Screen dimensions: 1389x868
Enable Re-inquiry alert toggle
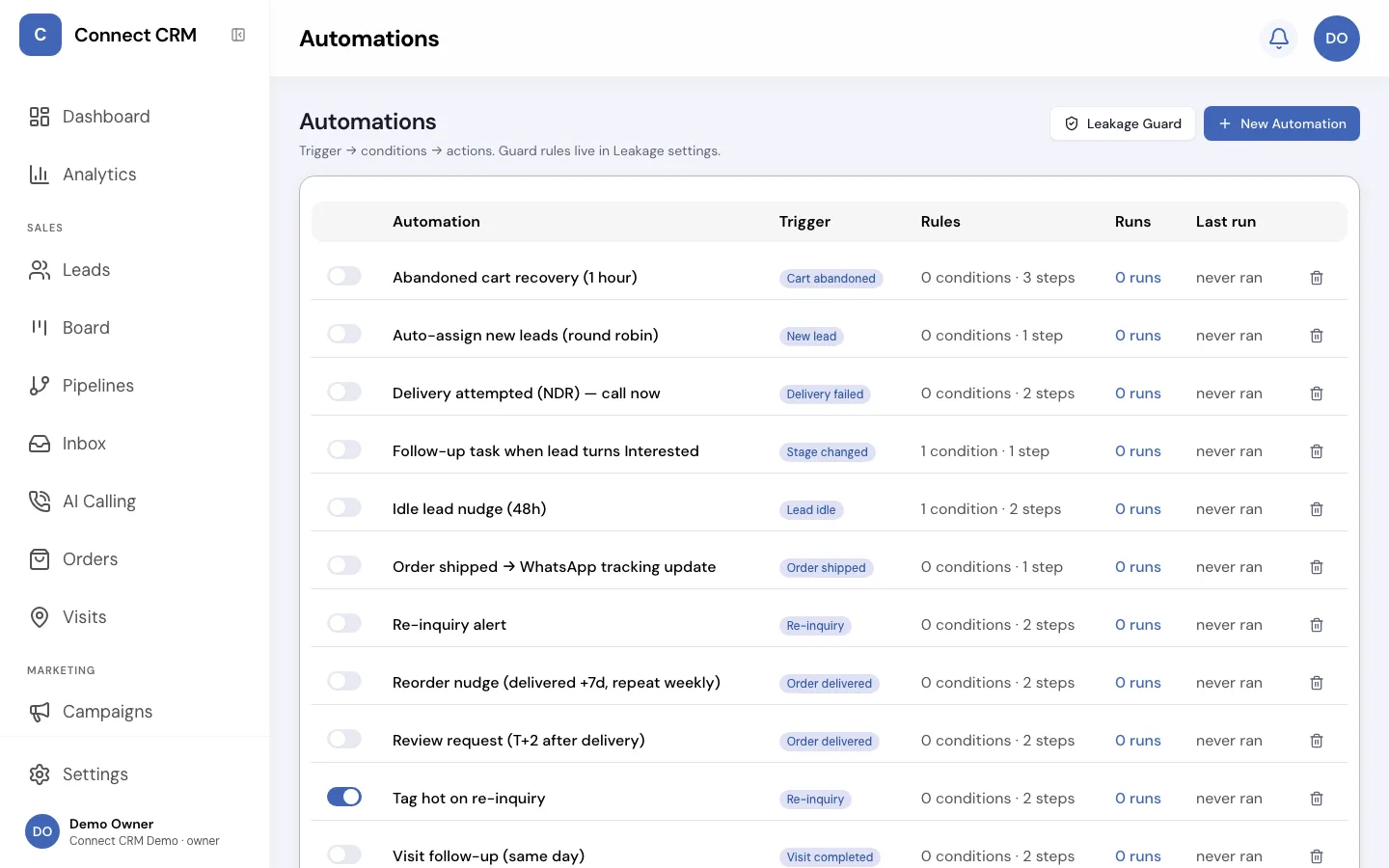point(344,623)
